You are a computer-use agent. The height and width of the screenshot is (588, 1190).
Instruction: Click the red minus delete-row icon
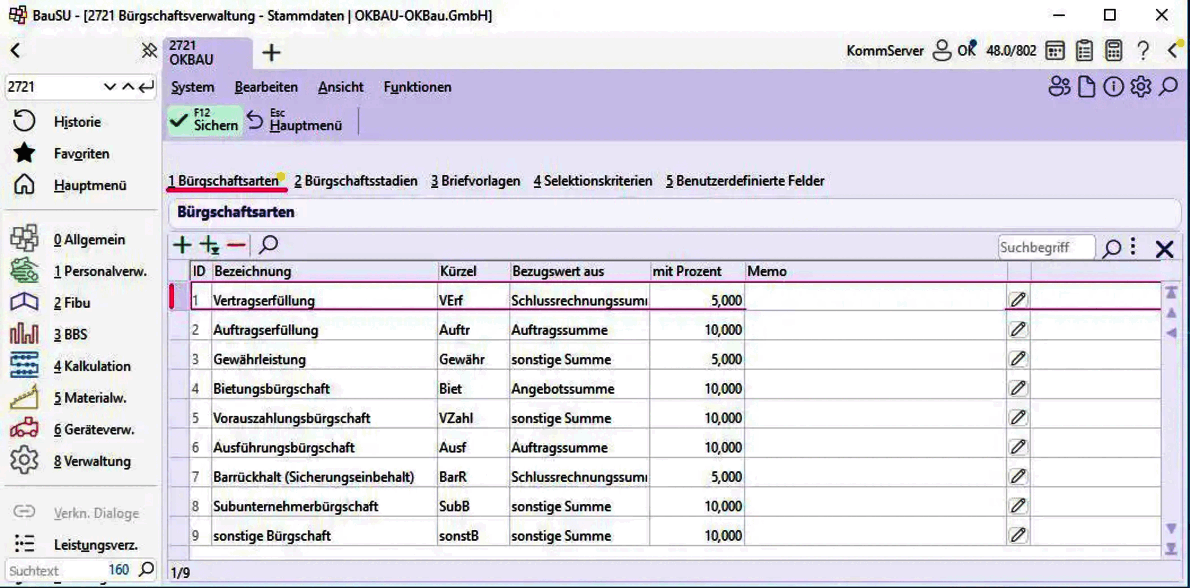(x=236, y=245)
